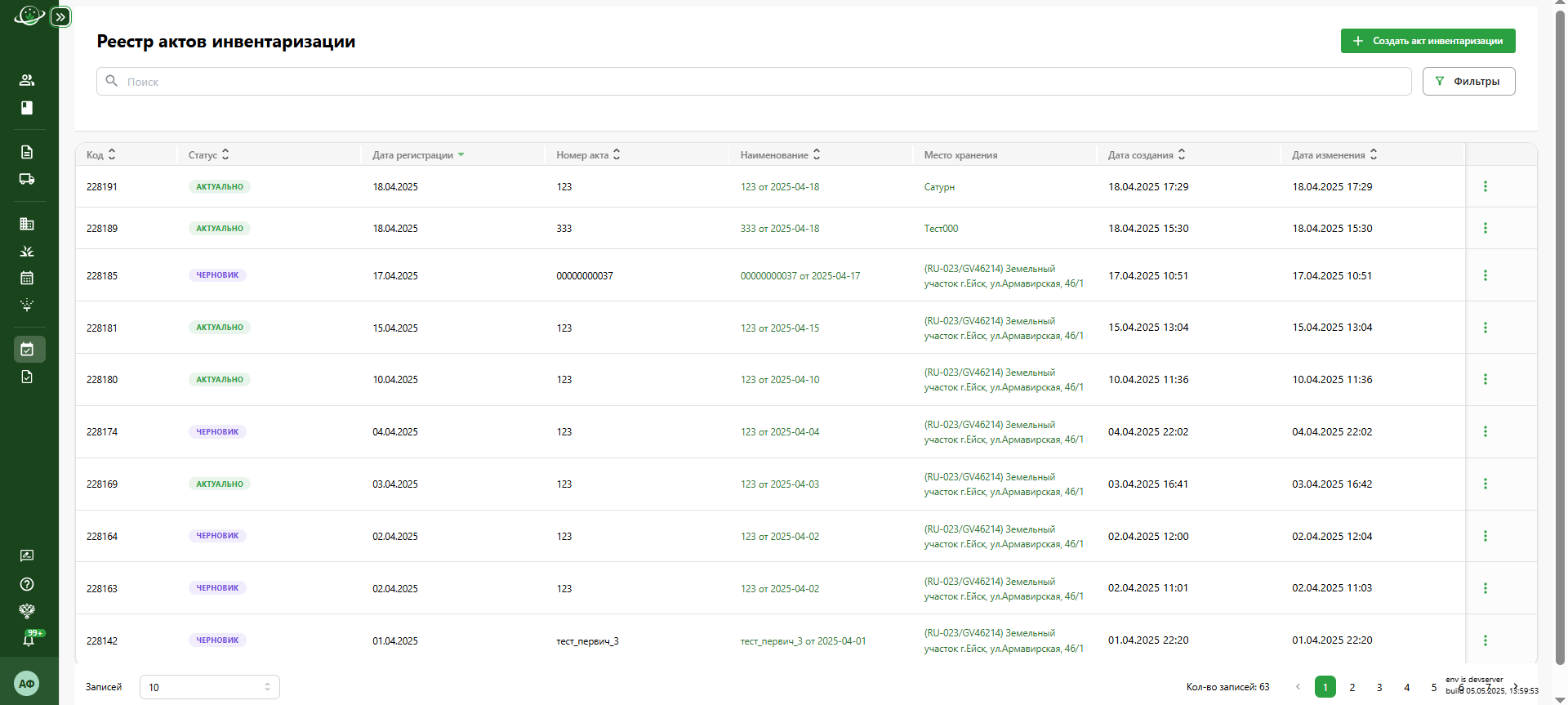Open the Сатурн storage location link
This screenshot has height=705, width=1568.
click(x=939, y=187)
